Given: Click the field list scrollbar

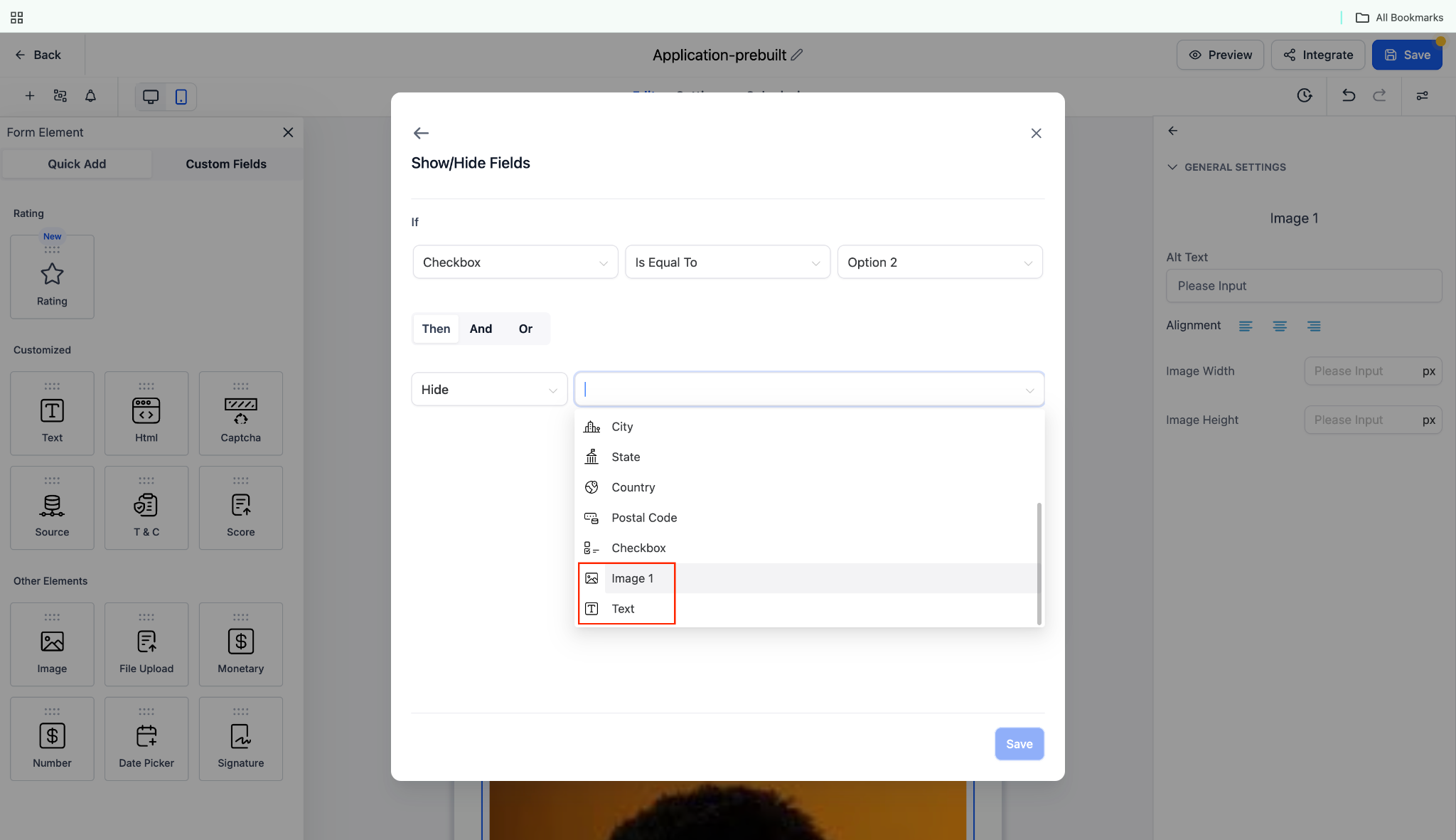Looking at the screenshot, I should coord(1039,563).
